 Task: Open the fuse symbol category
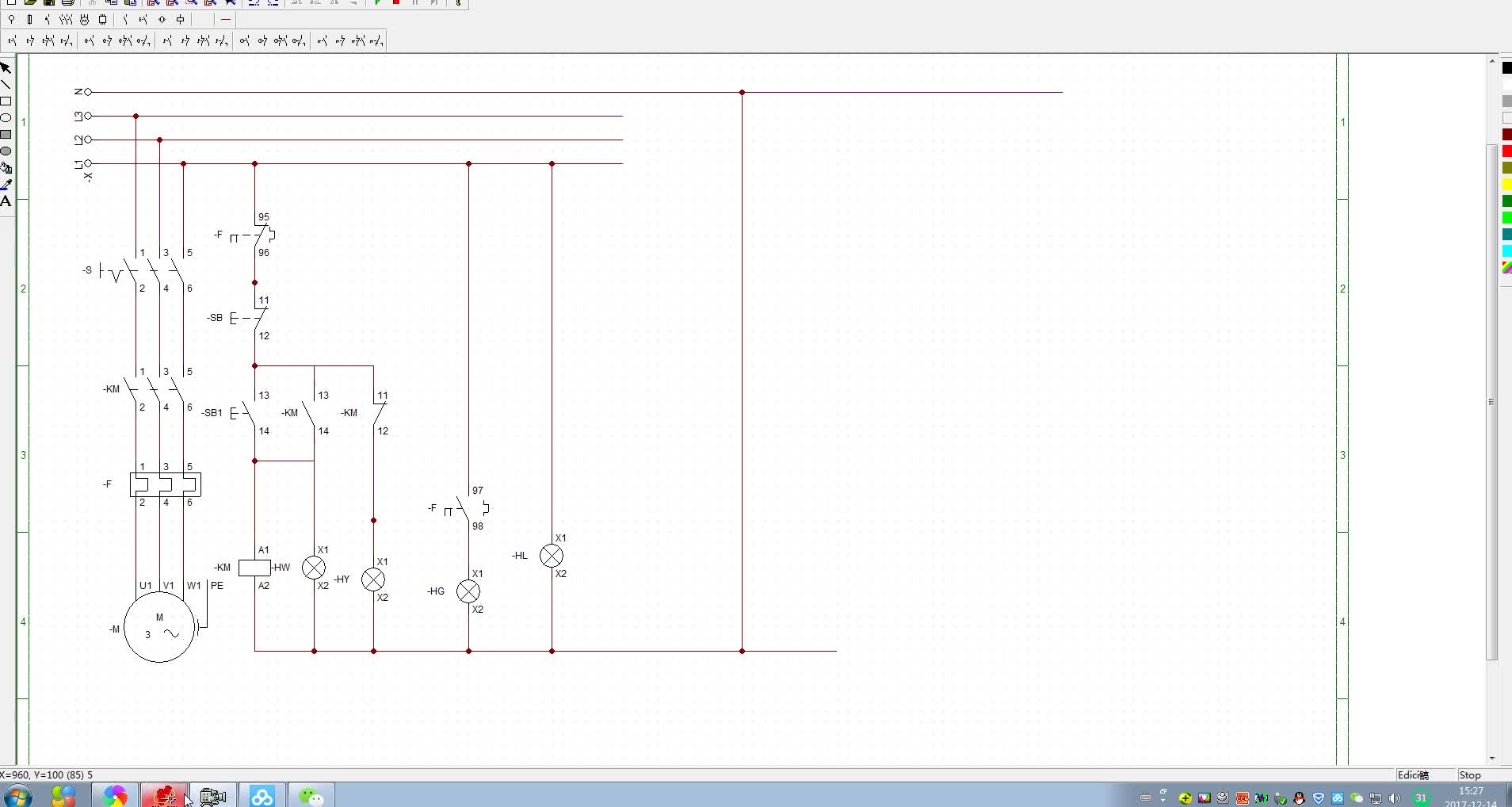point(29,19)
